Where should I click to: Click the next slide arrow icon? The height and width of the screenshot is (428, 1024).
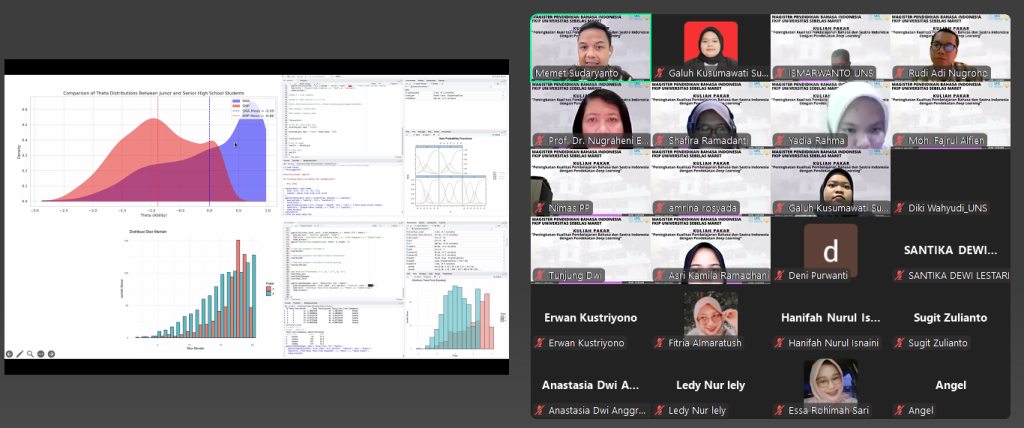tap(52, 353)
